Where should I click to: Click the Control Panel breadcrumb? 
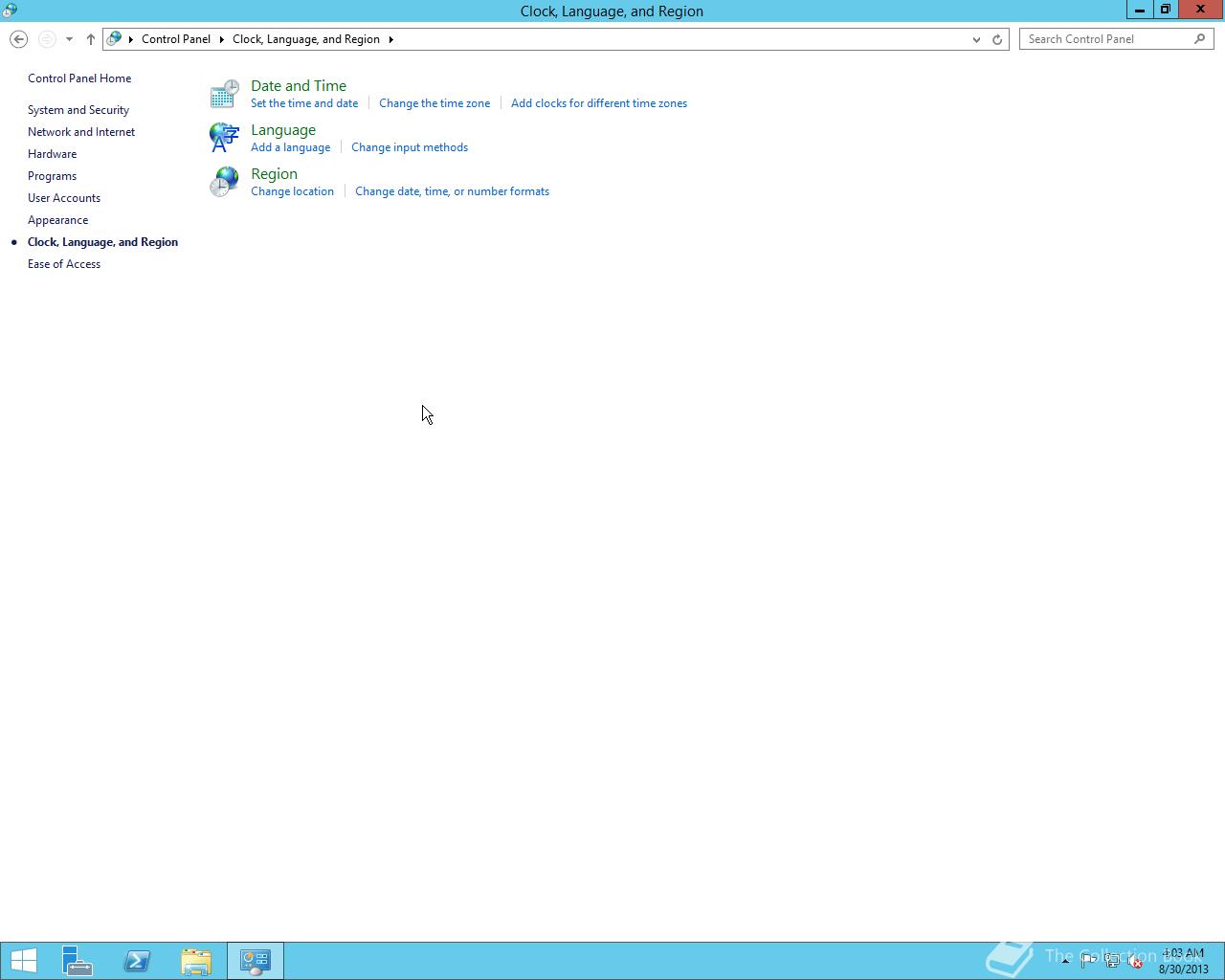tap(176, 39)
